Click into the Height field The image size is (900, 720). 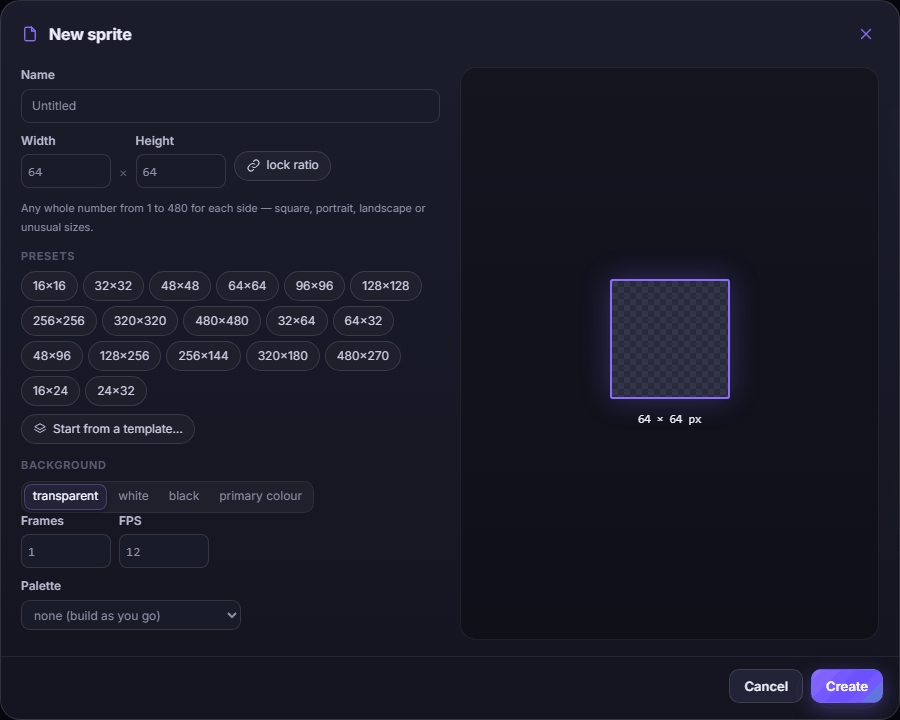pos(181,171)
